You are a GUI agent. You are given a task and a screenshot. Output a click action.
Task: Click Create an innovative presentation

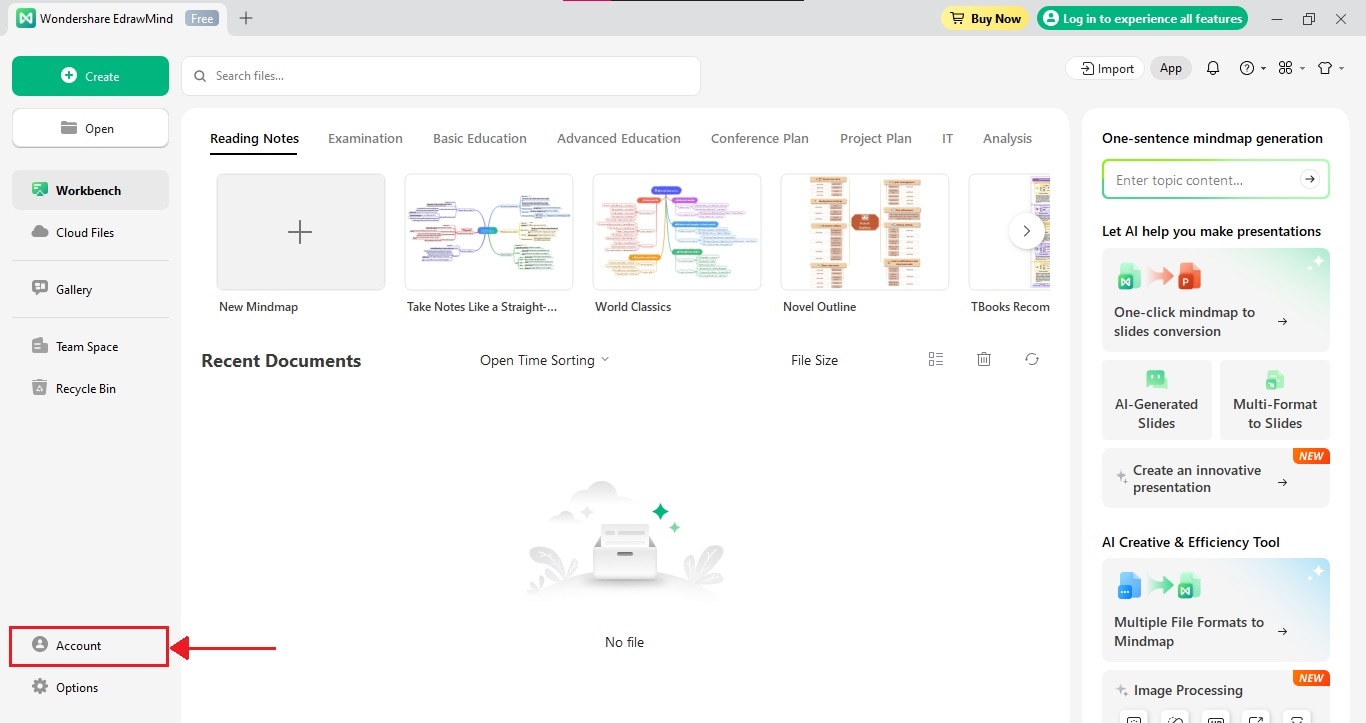click(1216, 478)
